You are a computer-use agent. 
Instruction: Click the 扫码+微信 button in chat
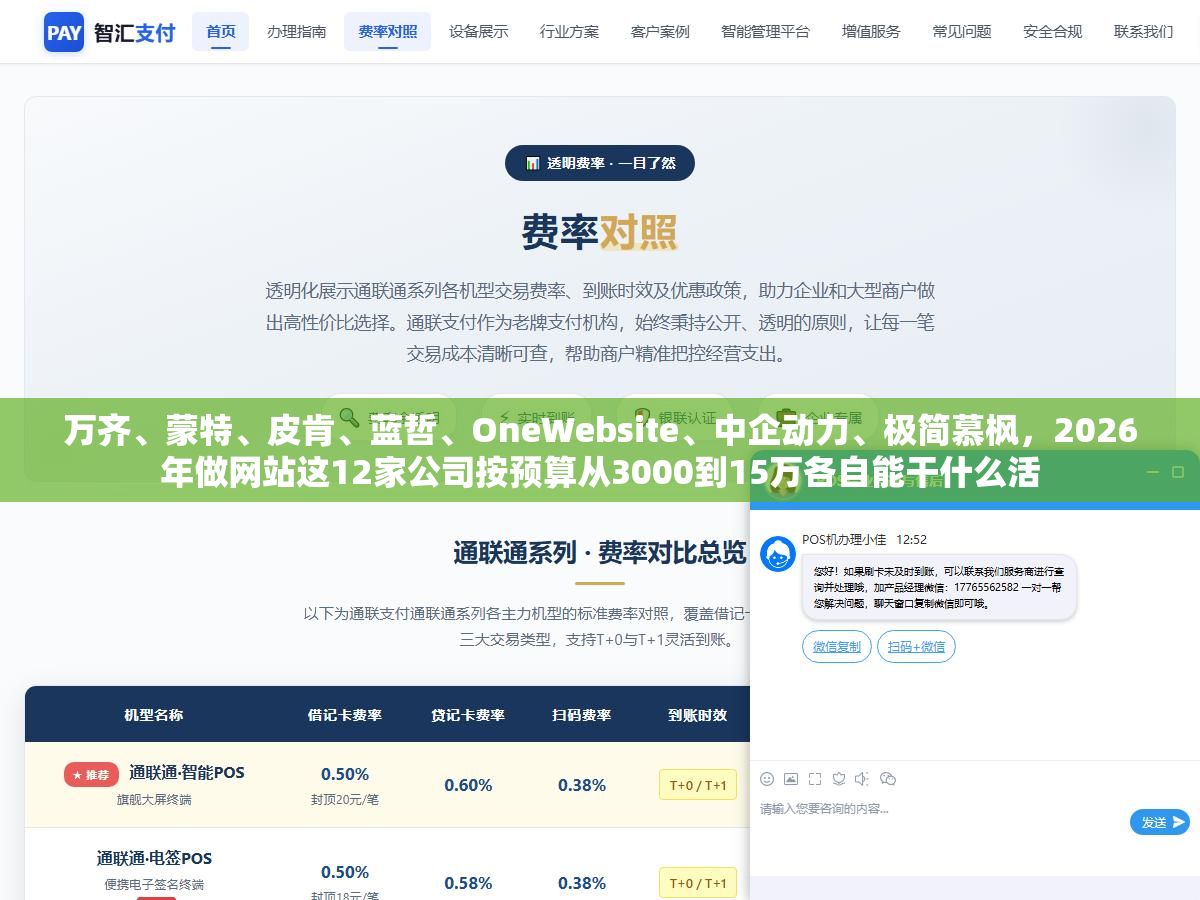(916, 647)
